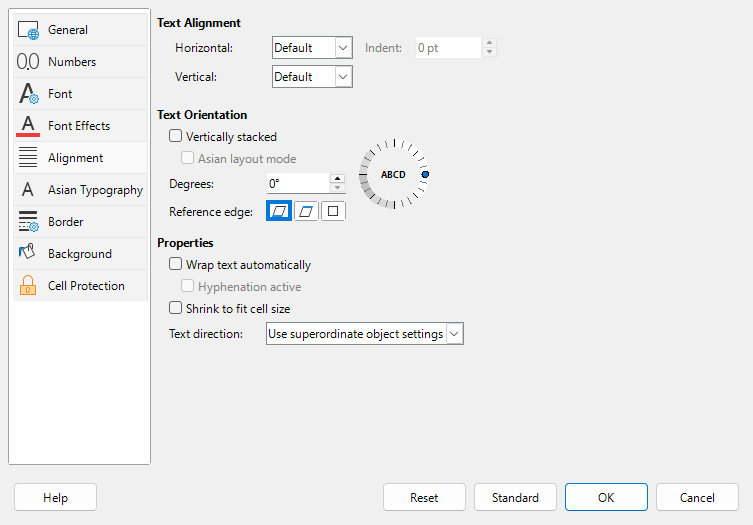Click the Cell Protection padlock icon

[28, 285]
